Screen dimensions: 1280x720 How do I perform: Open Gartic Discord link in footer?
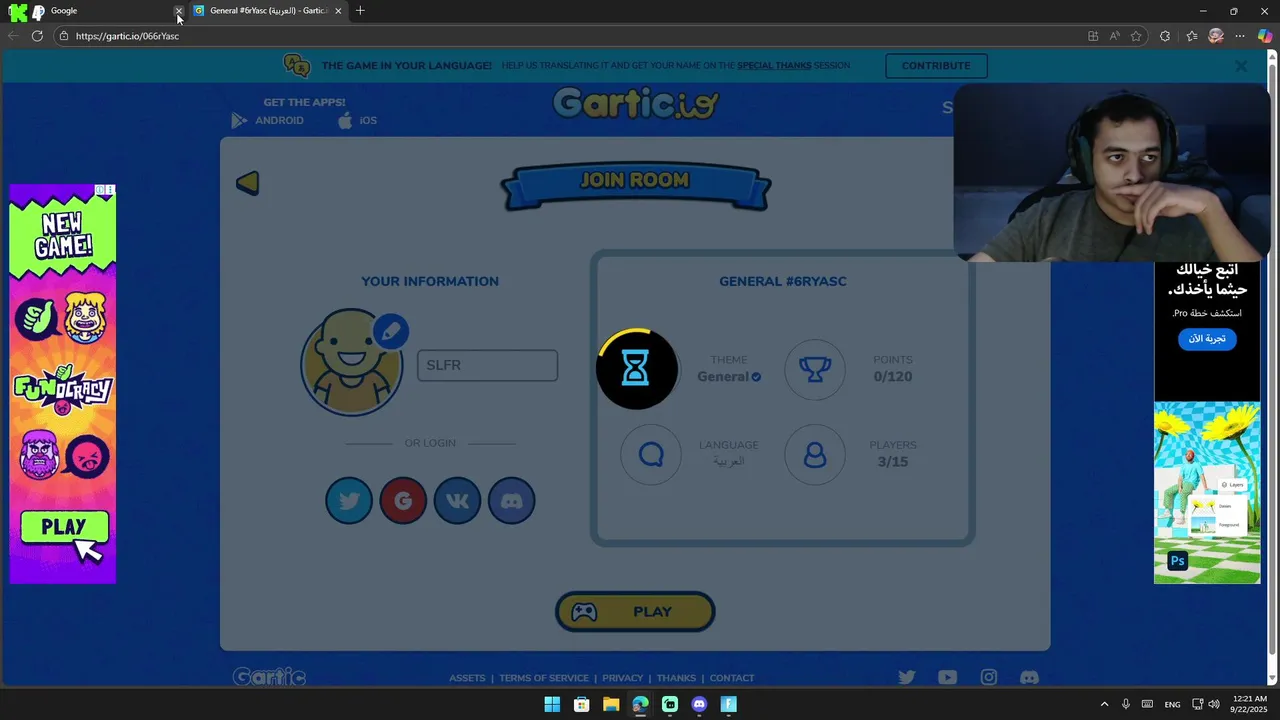(x=1029, y=677)
